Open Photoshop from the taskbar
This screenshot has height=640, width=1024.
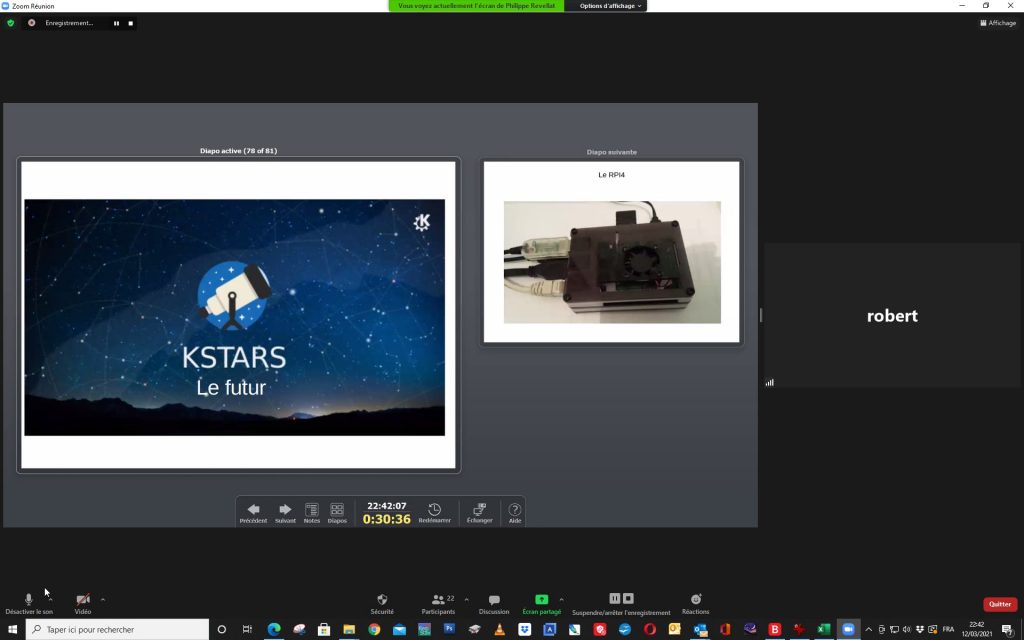click(x=449, y=629)
